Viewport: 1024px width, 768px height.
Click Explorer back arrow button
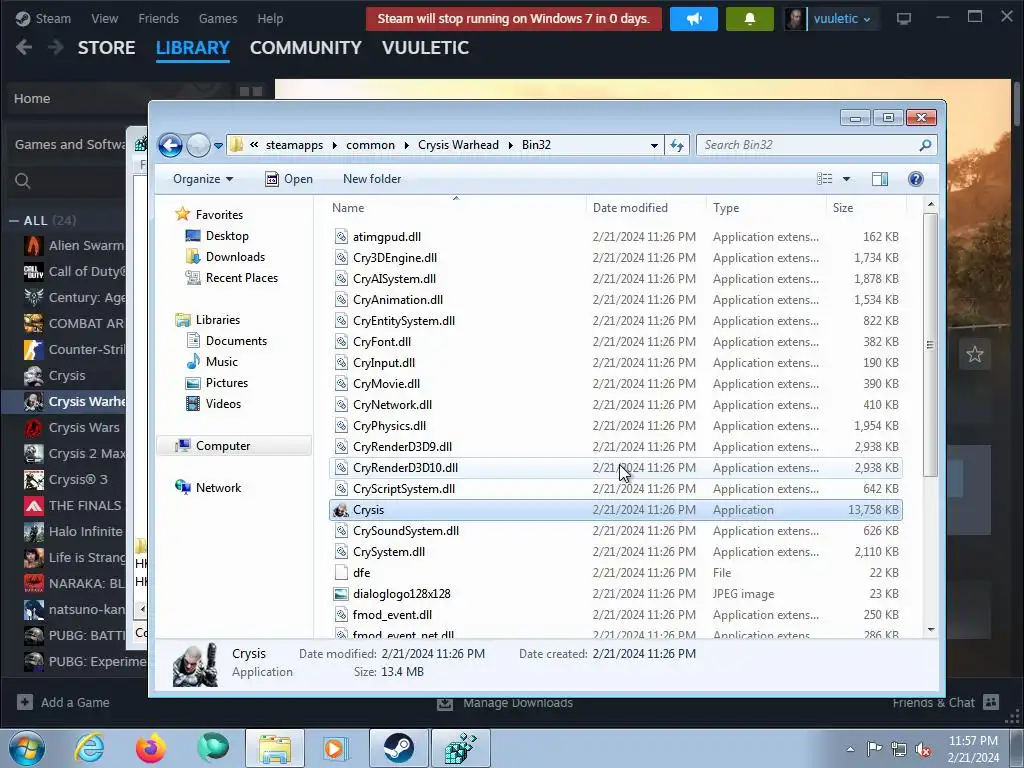170,145
